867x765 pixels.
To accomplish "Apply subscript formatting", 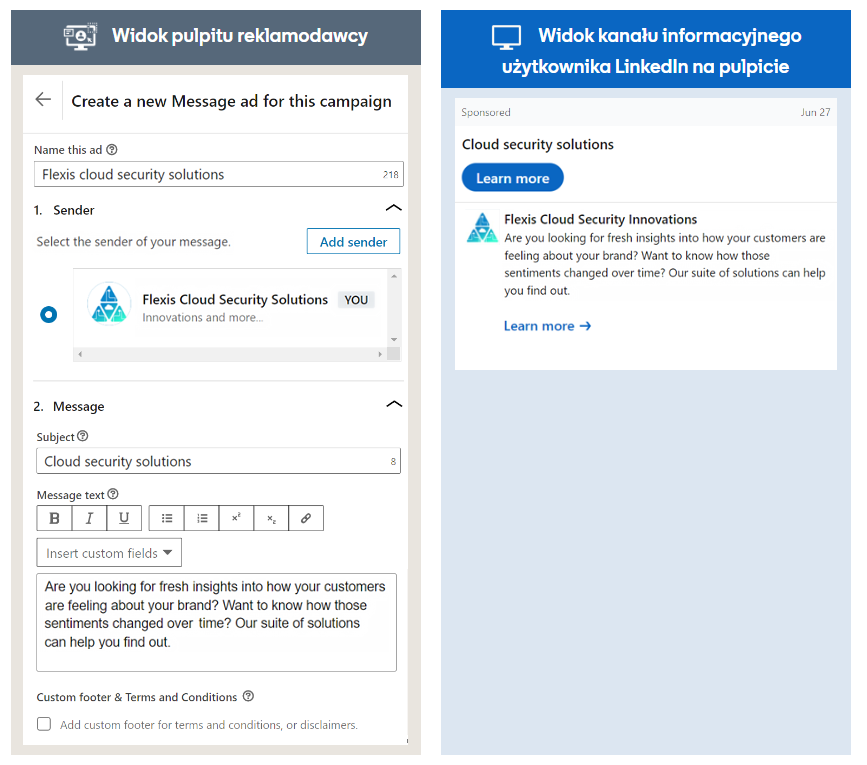I will tap(271, 518).
